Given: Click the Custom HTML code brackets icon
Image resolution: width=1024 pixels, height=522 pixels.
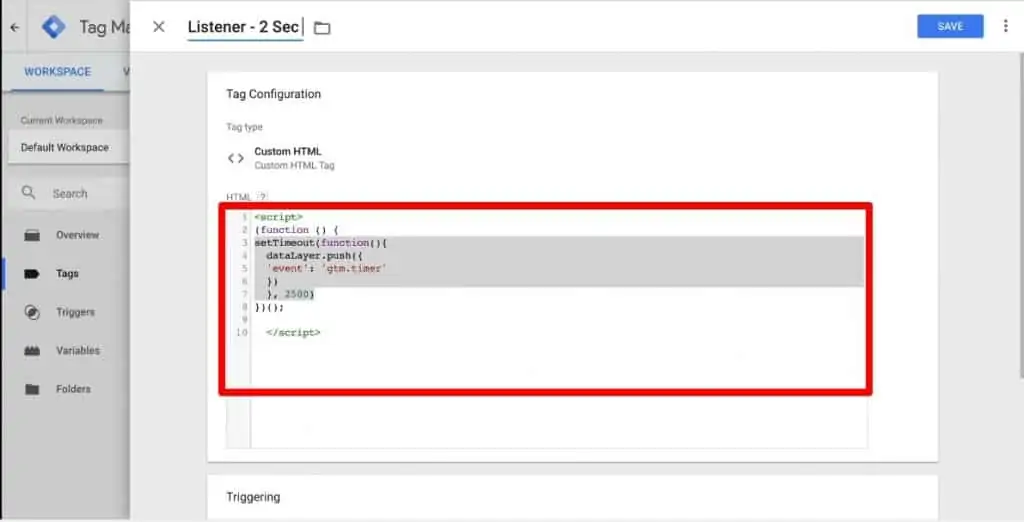Looking at the screenshot, I should tap(236, 158).
